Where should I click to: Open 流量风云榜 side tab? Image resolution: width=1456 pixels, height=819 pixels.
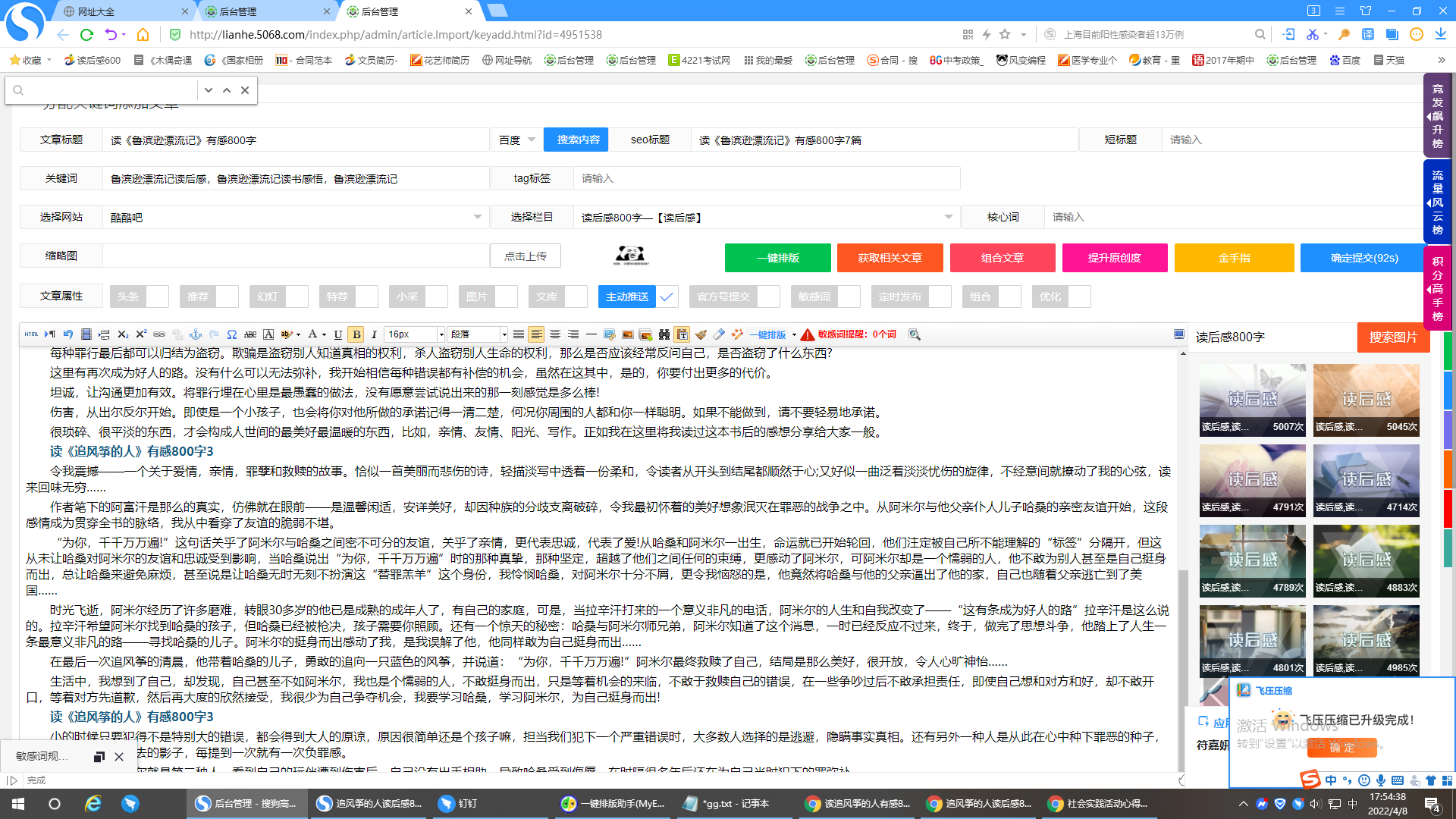[x=1437, y=202]
